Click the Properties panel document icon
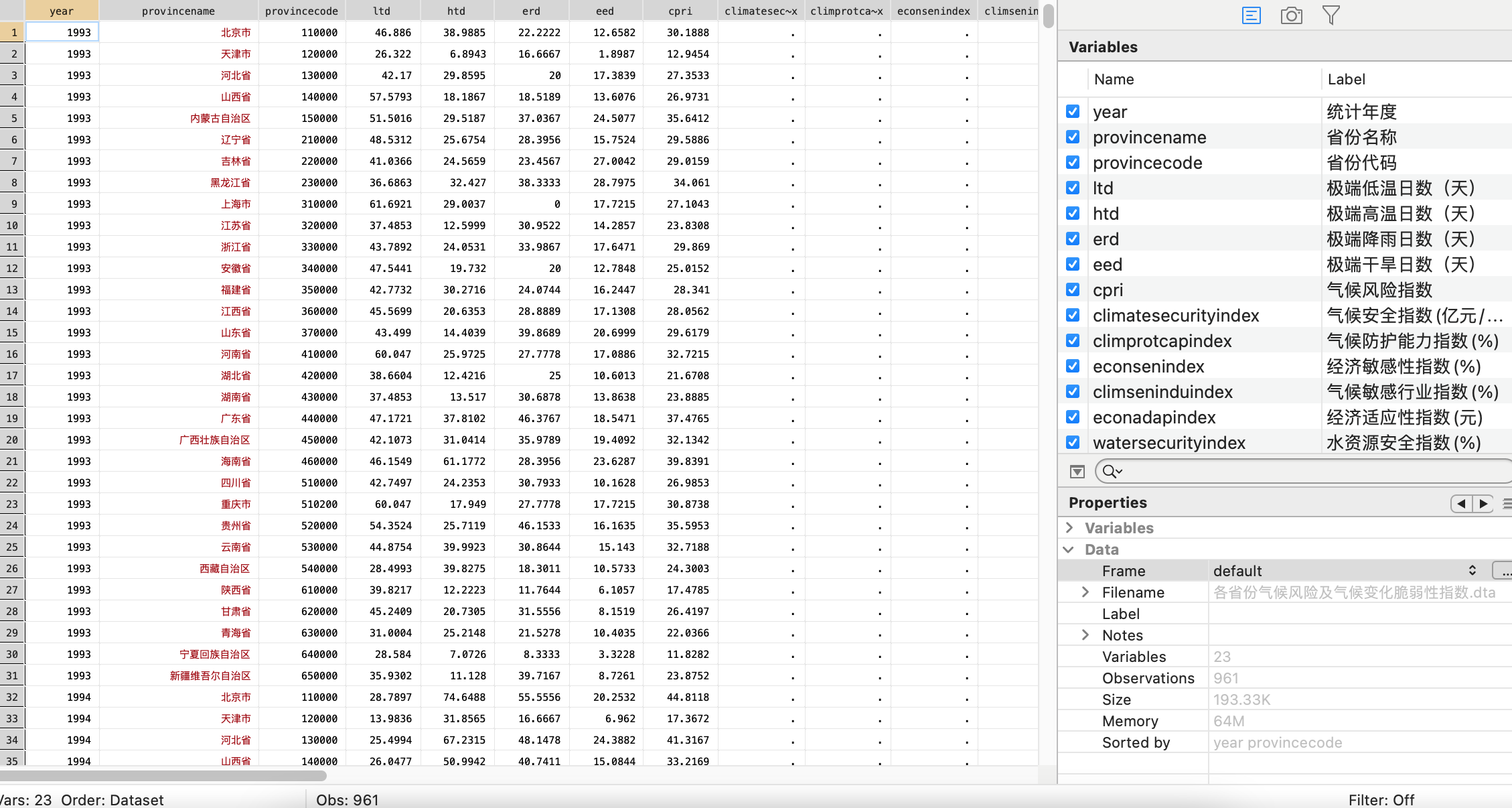This screenshot has height=808, width=1512. click(1251, 15)
